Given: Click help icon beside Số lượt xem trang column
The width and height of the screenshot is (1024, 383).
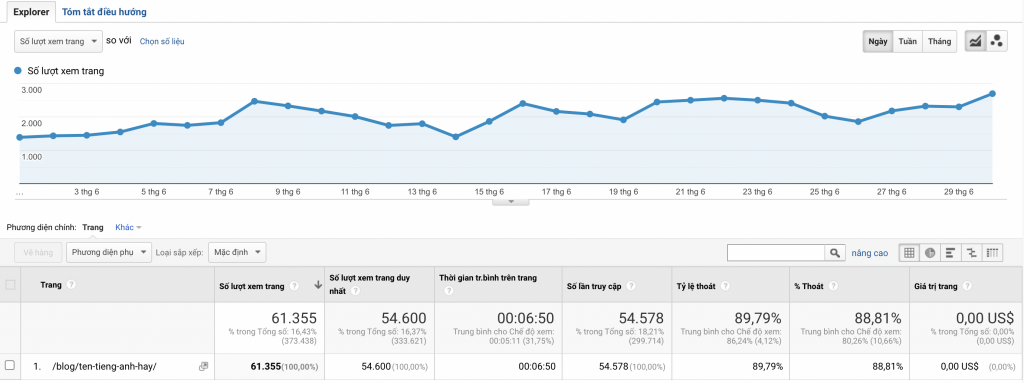Looking at the screenshot, I should (295, 286).
